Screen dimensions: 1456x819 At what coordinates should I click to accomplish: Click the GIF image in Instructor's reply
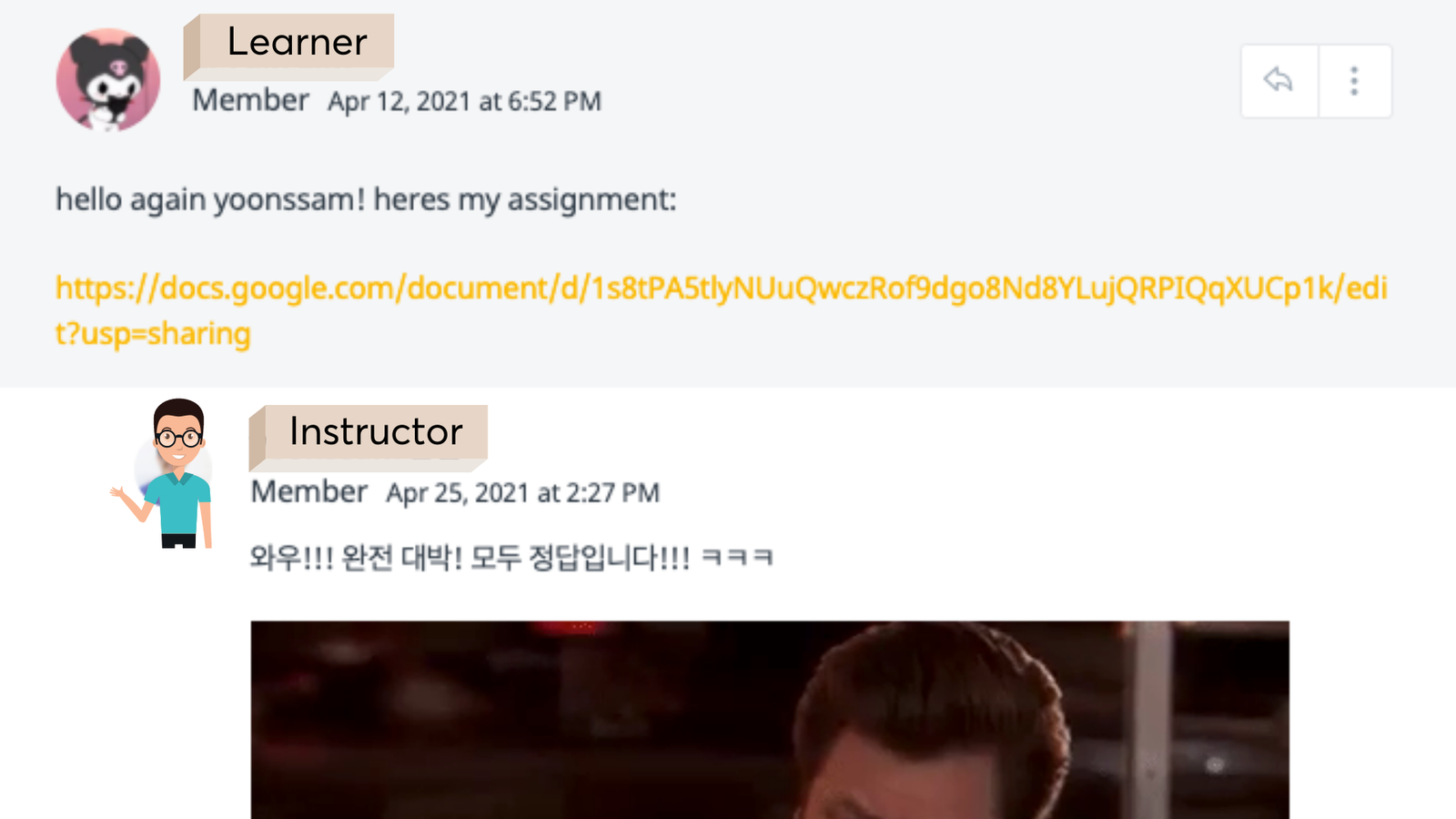click(770, 720)
